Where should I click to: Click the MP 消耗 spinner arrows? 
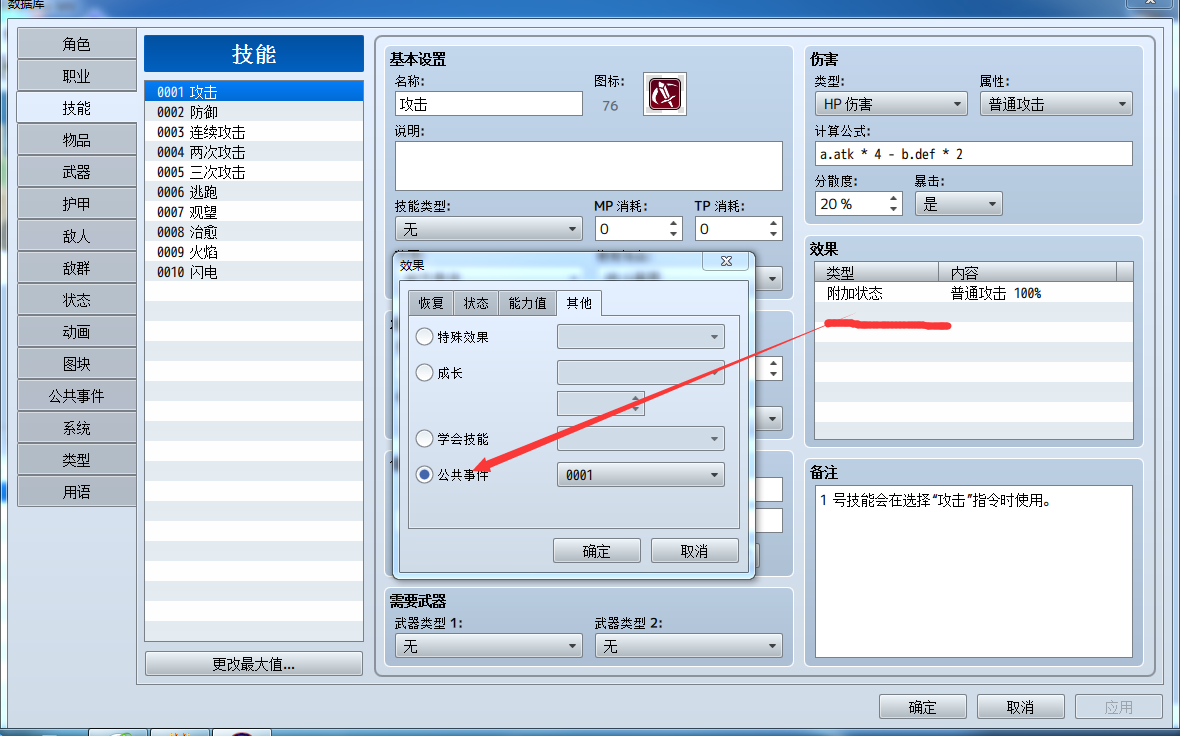pos(673,229)
